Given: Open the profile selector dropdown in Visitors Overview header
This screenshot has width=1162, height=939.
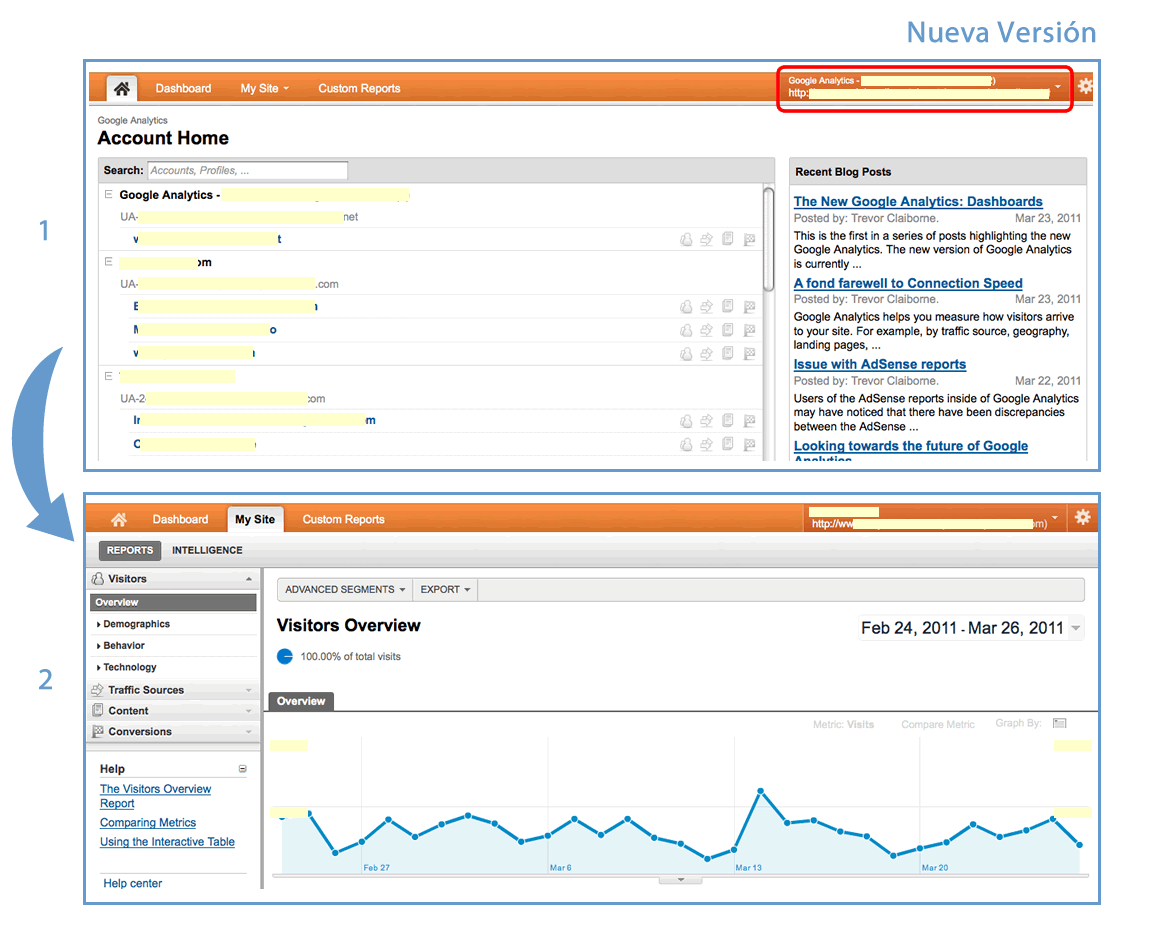Looking at the screenshot, I should [1055, 517].
